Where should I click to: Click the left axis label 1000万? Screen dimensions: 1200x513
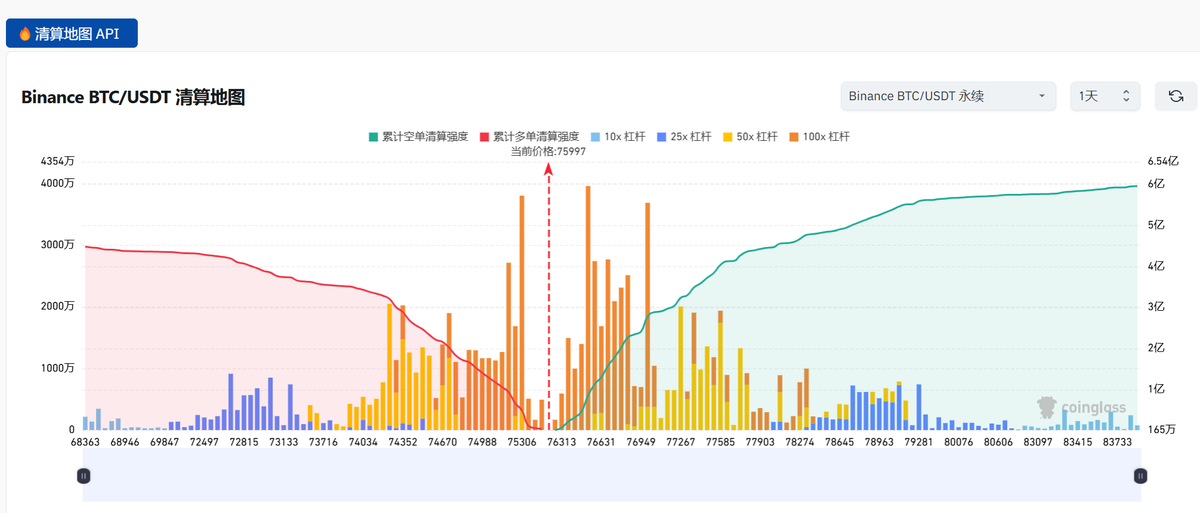coord(57,368)
